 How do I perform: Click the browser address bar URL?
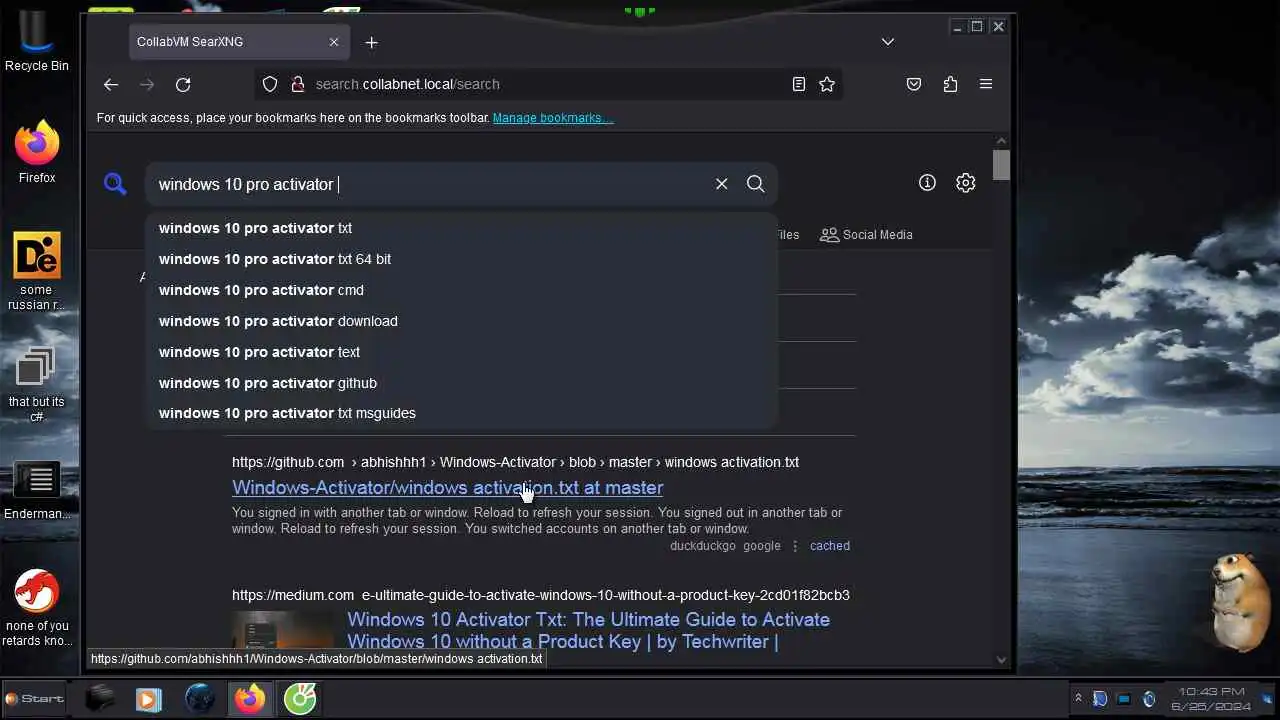coord(408,85)
